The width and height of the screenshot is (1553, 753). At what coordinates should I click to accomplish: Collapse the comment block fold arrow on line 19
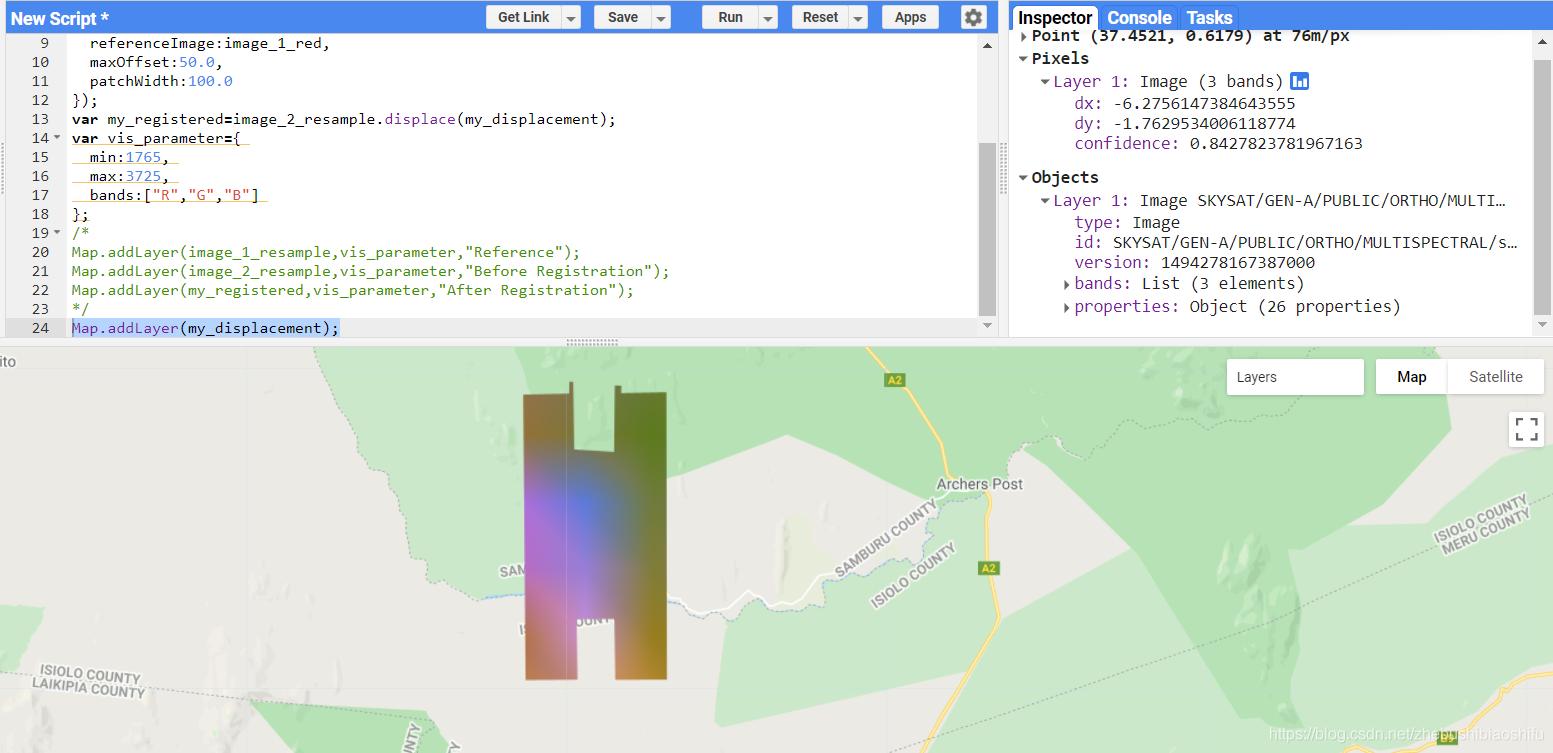[x=57, y=232]
